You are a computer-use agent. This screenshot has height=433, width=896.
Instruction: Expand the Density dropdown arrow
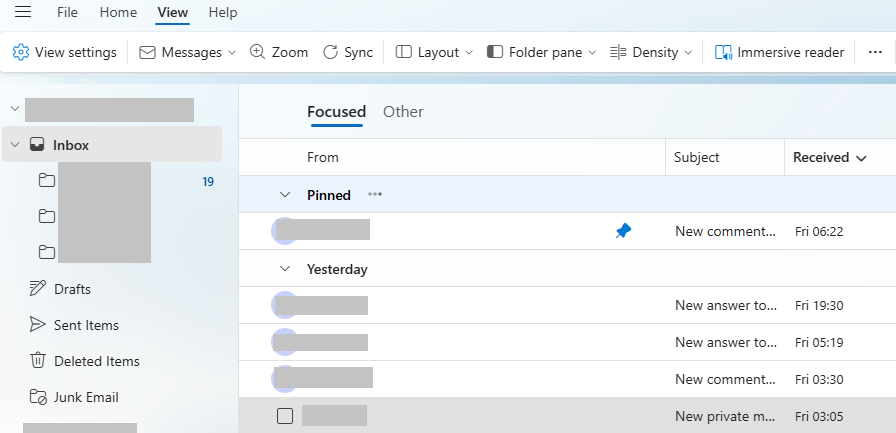688,53
